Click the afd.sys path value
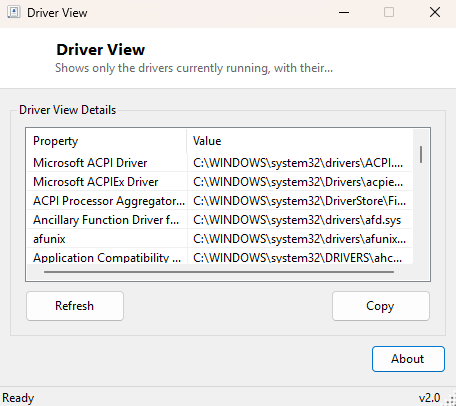 [x=297, y=220]
